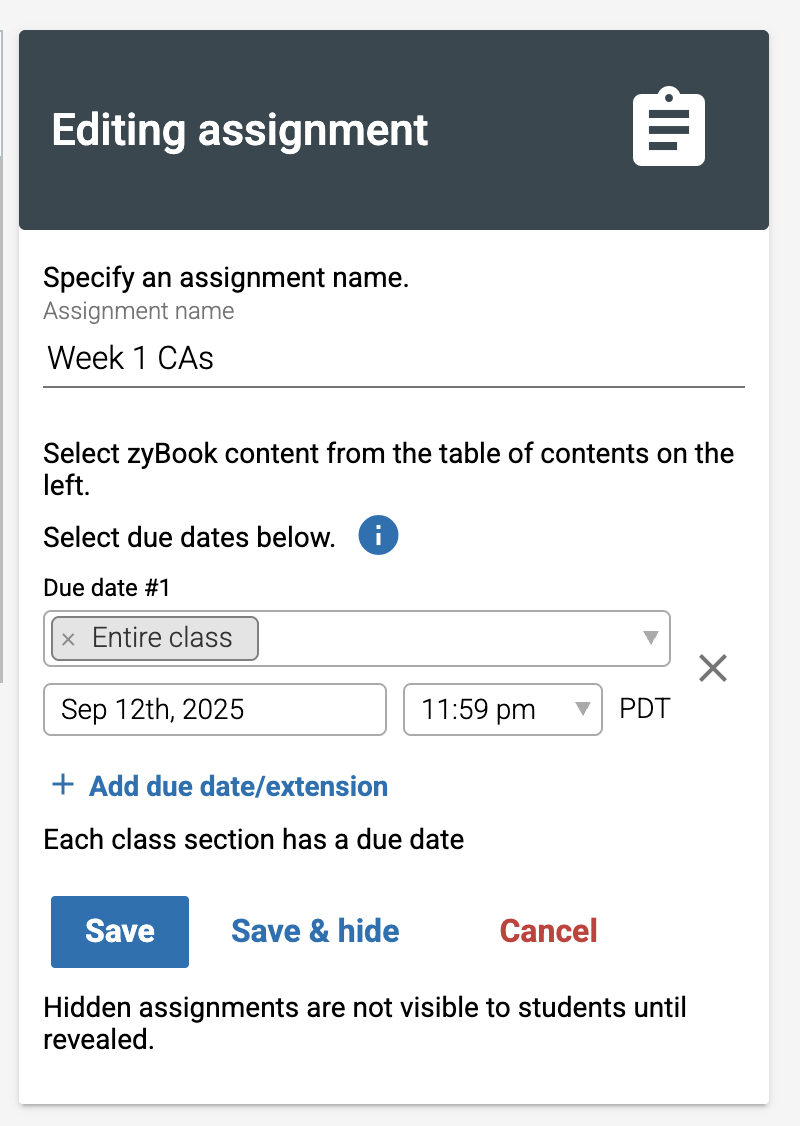Image resolution: width=800 pixels, height=1126 pixels.
Task: Click the Editing assignment header title
Action: click(x=240, y=131)
